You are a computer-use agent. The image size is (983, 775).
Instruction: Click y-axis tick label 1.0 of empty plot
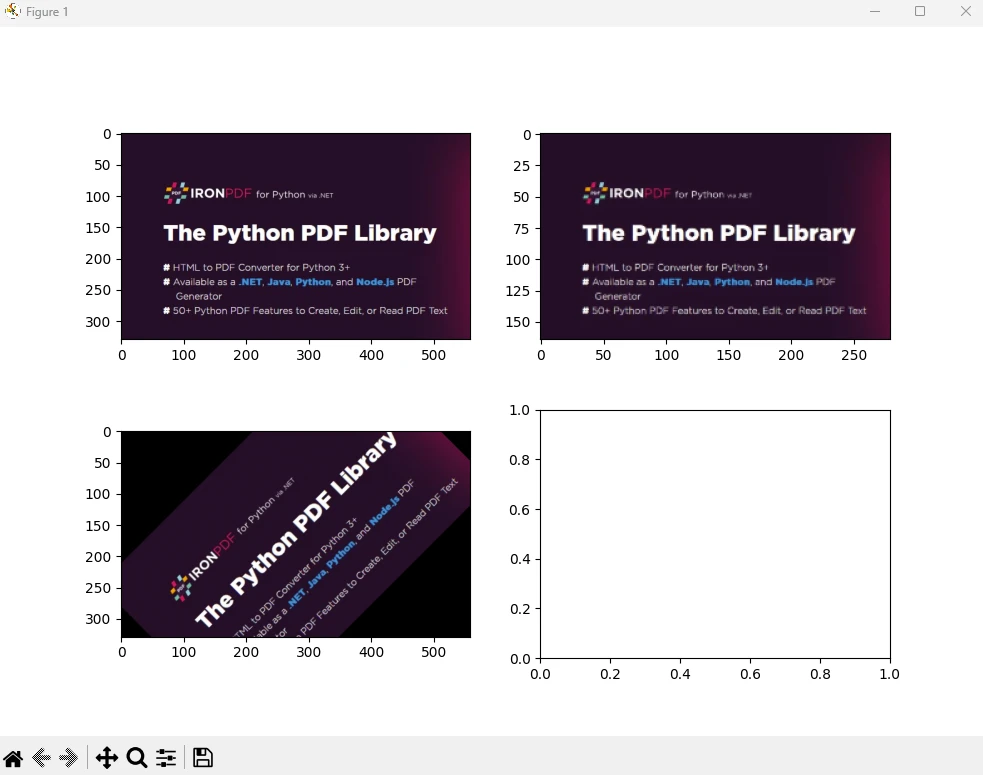click(x=519, y=410)
